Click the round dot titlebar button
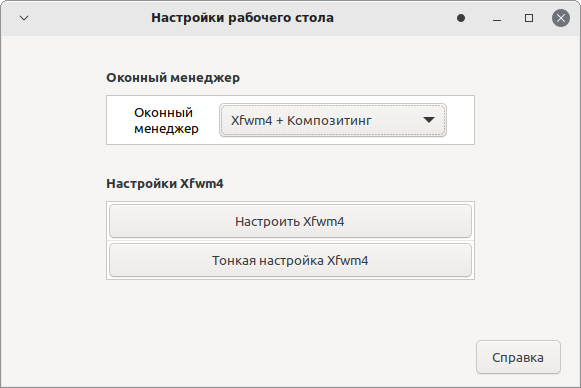The width and height of the screenshot is (581, 388). pyautogui.click(x=461, y=18)
